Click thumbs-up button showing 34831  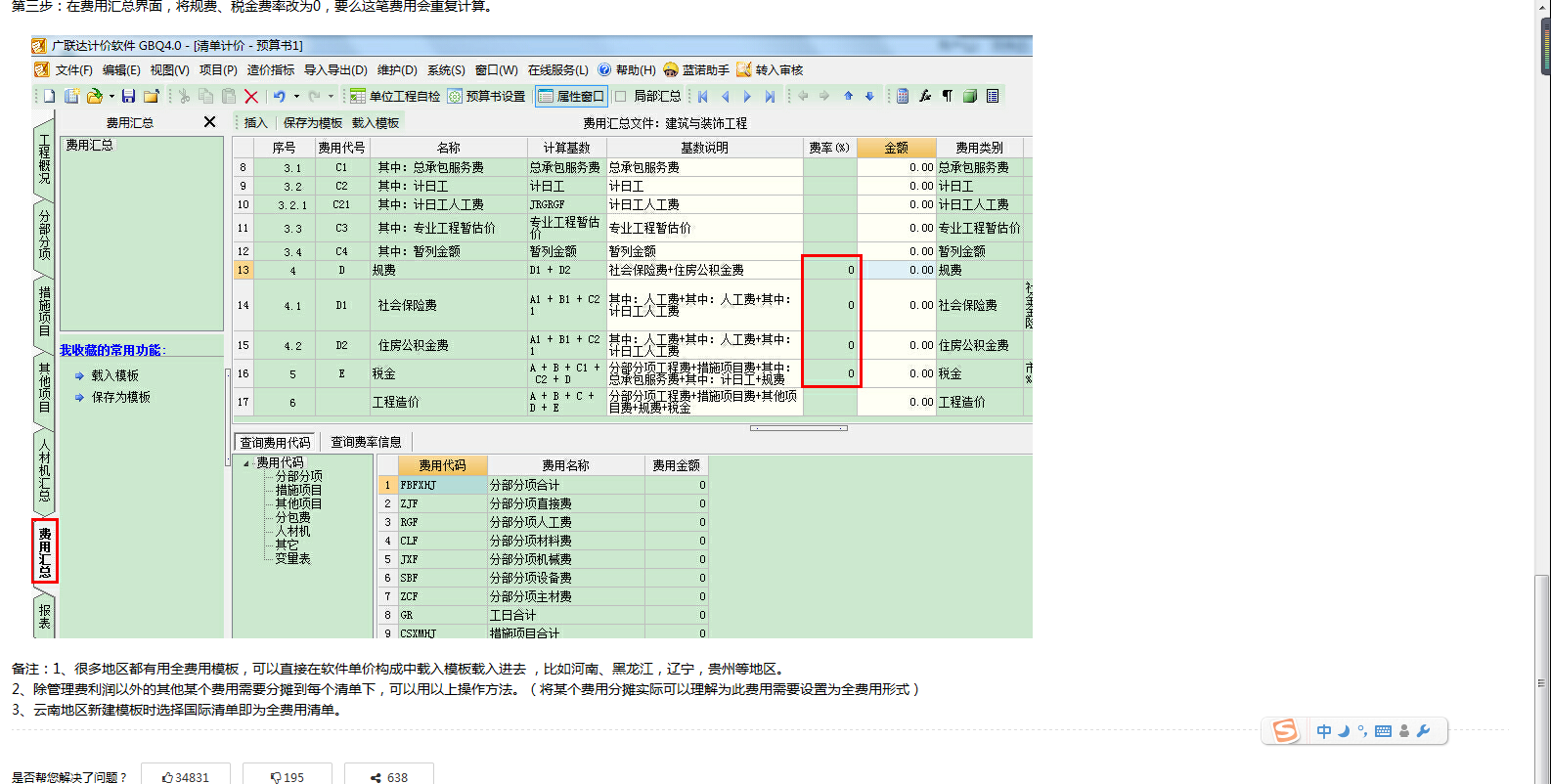pos(186,776)
